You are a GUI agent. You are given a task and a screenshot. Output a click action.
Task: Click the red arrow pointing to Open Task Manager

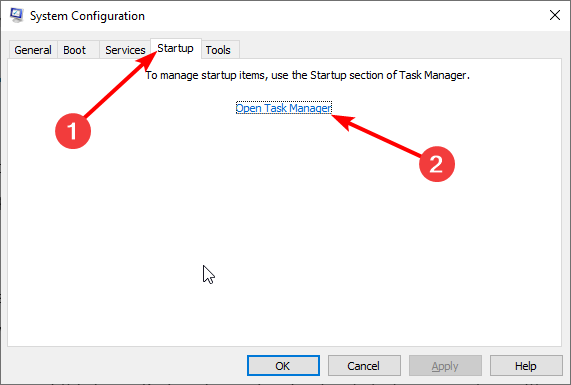(377, 136)
